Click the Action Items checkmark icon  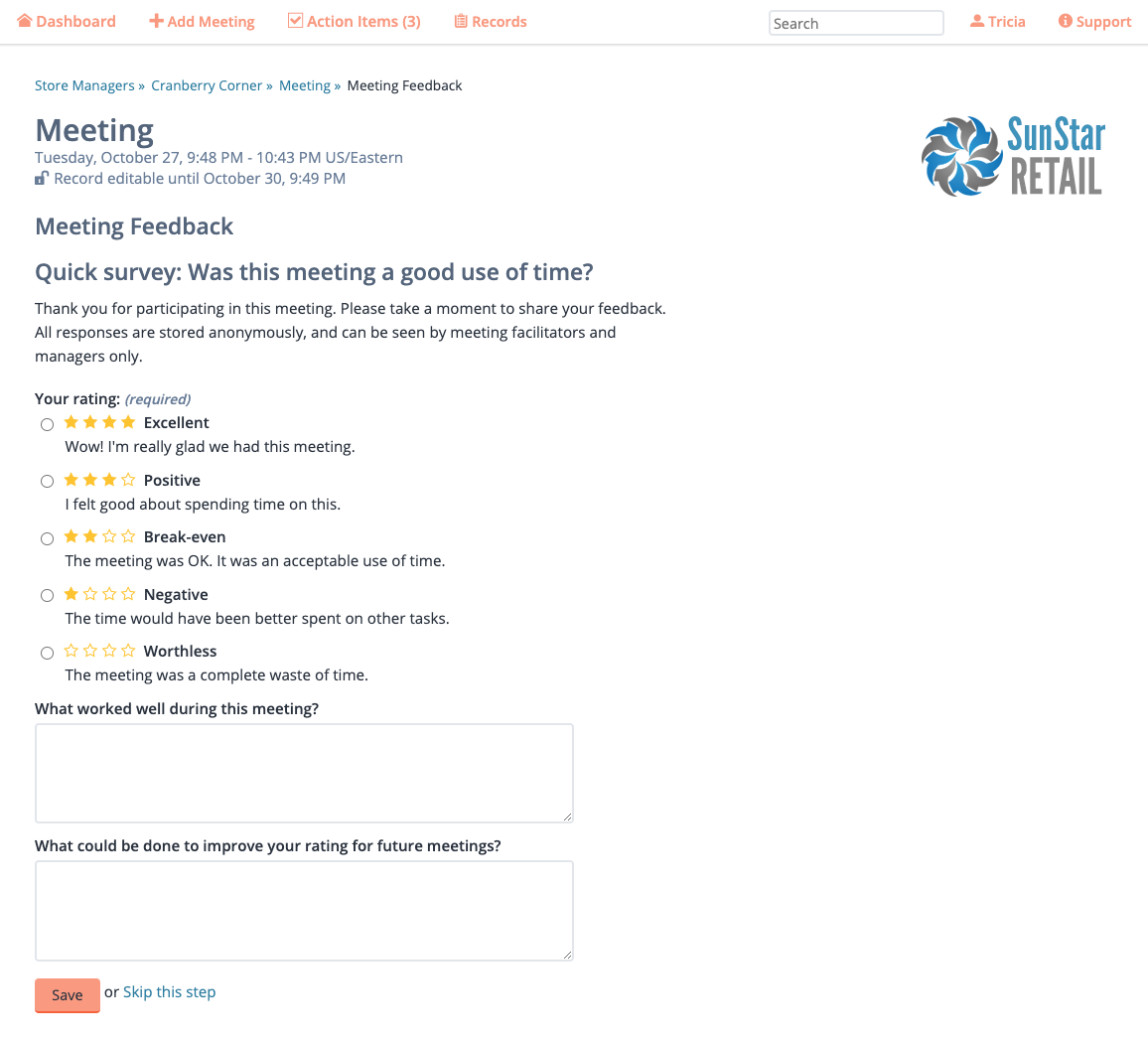(x=295, y=21)
